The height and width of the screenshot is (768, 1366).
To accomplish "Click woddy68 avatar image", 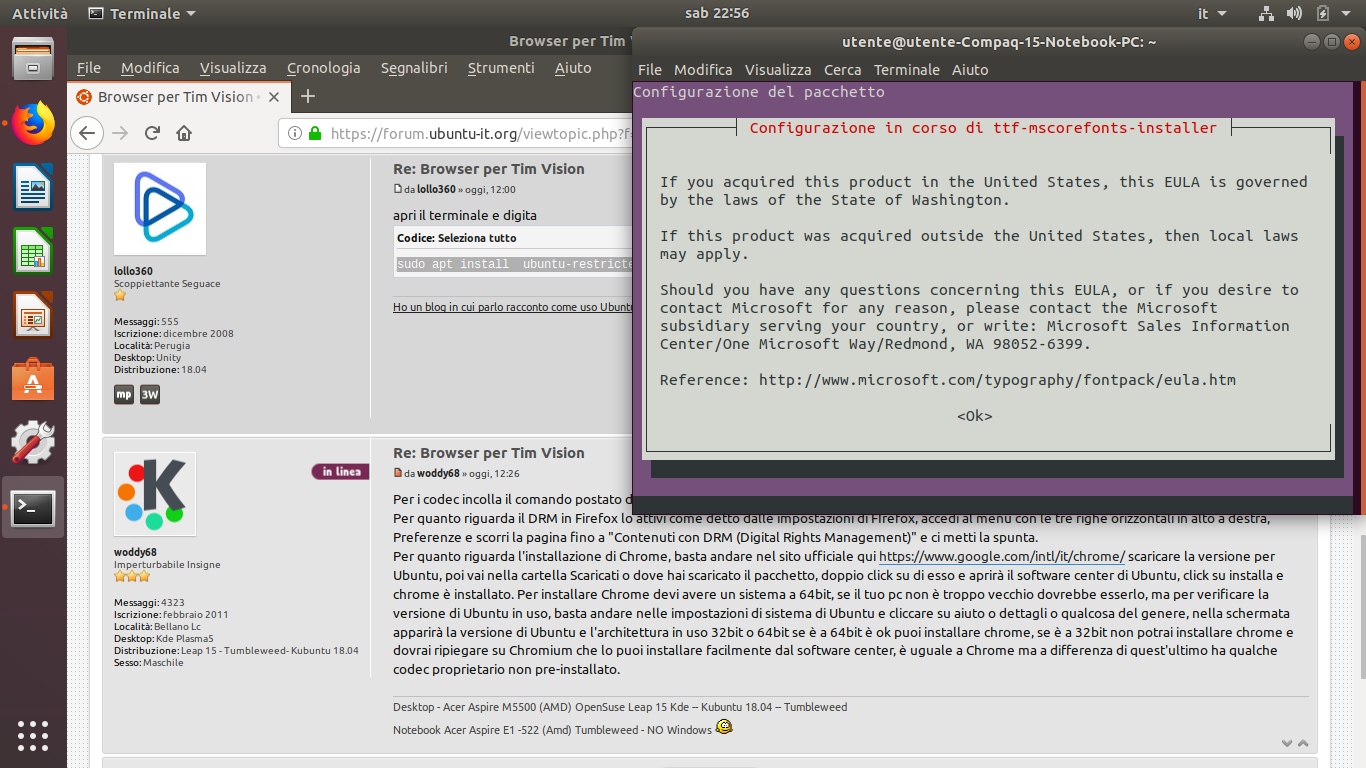I will point(155,494).
